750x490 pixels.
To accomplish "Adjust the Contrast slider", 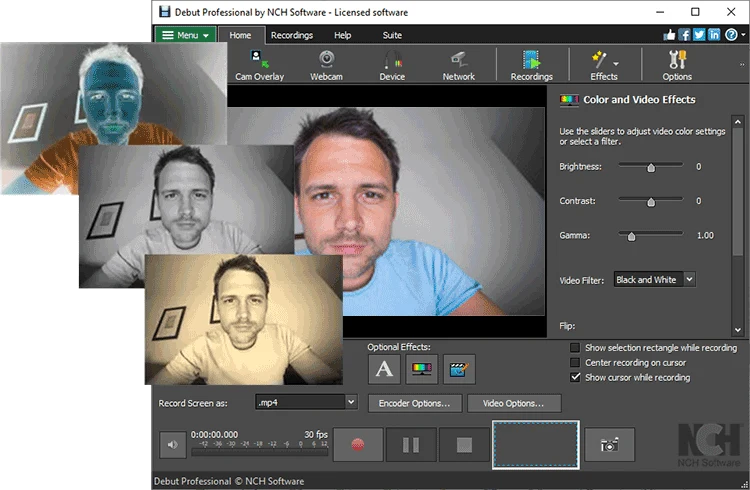I will (x=651, y=200).
